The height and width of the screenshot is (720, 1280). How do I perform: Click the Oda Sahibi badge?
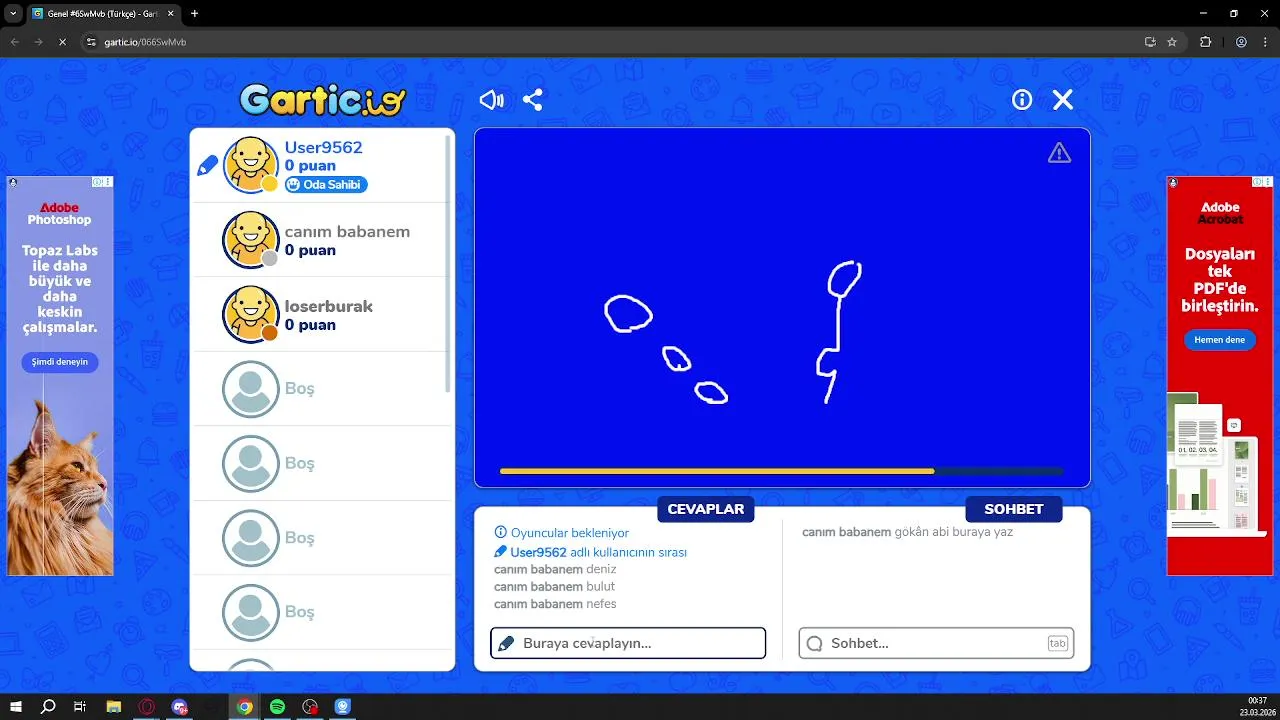pyautogui.click(x=326, y=185)
